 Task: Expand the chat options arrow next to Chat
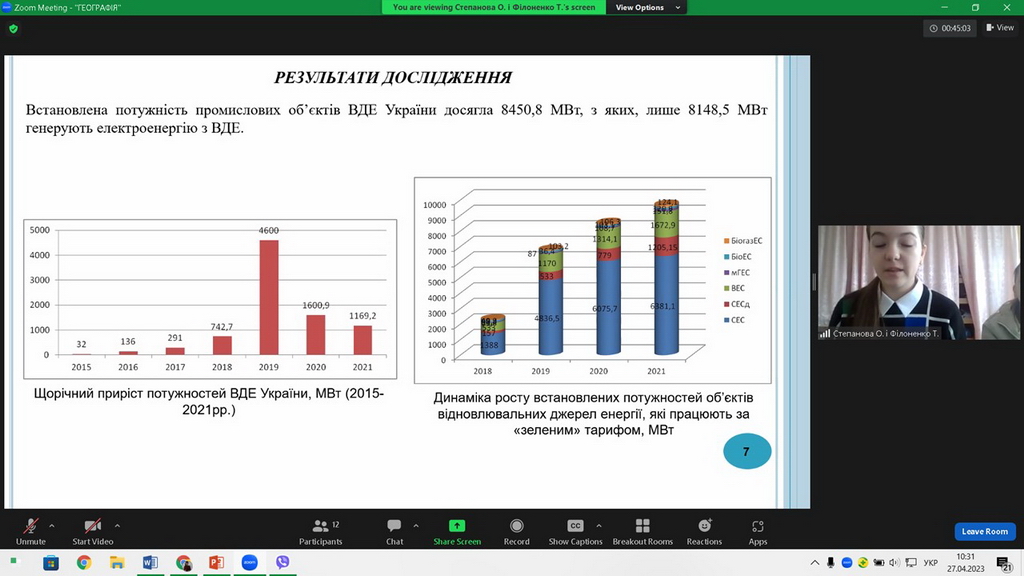[x=416, y=525]
